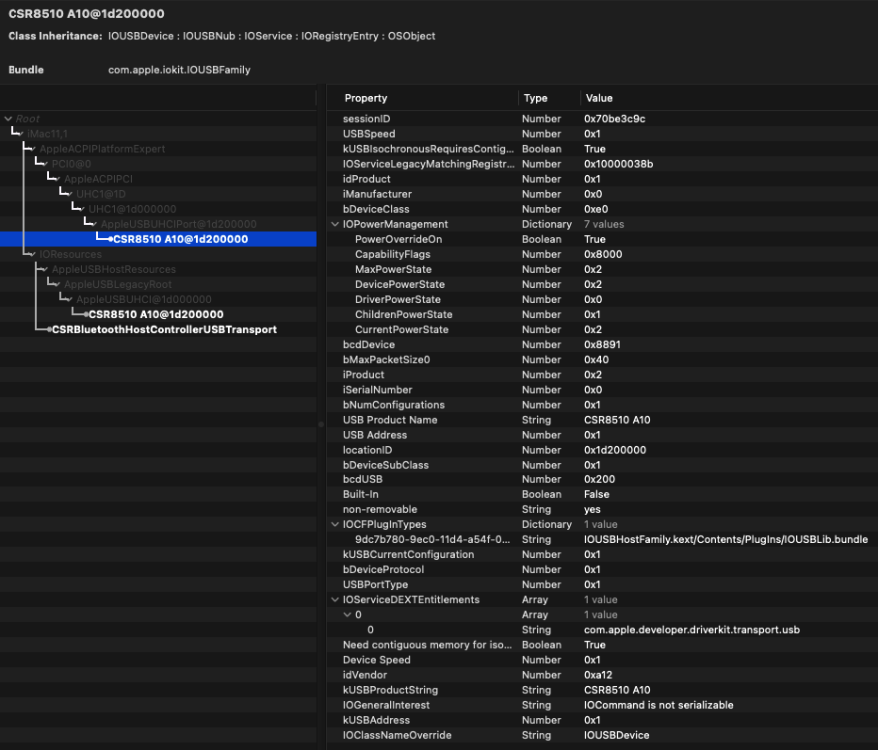Image resolution: width=878 pixels, height=750 pixels.
Task: Click the kUSBAddress property
Action: click(376, 720)
